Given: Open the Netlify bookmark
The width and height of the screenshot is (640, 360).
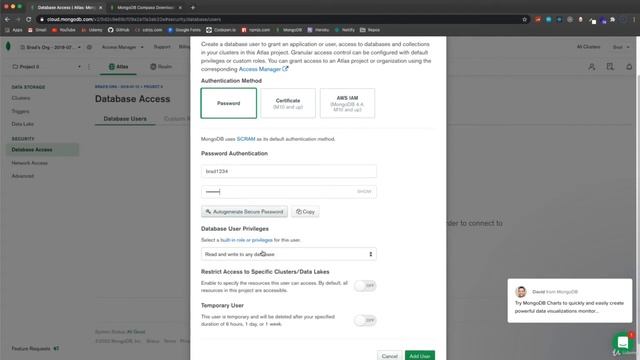Looking at the screenshot, I should pyautogui.click(x=345, y=30).
